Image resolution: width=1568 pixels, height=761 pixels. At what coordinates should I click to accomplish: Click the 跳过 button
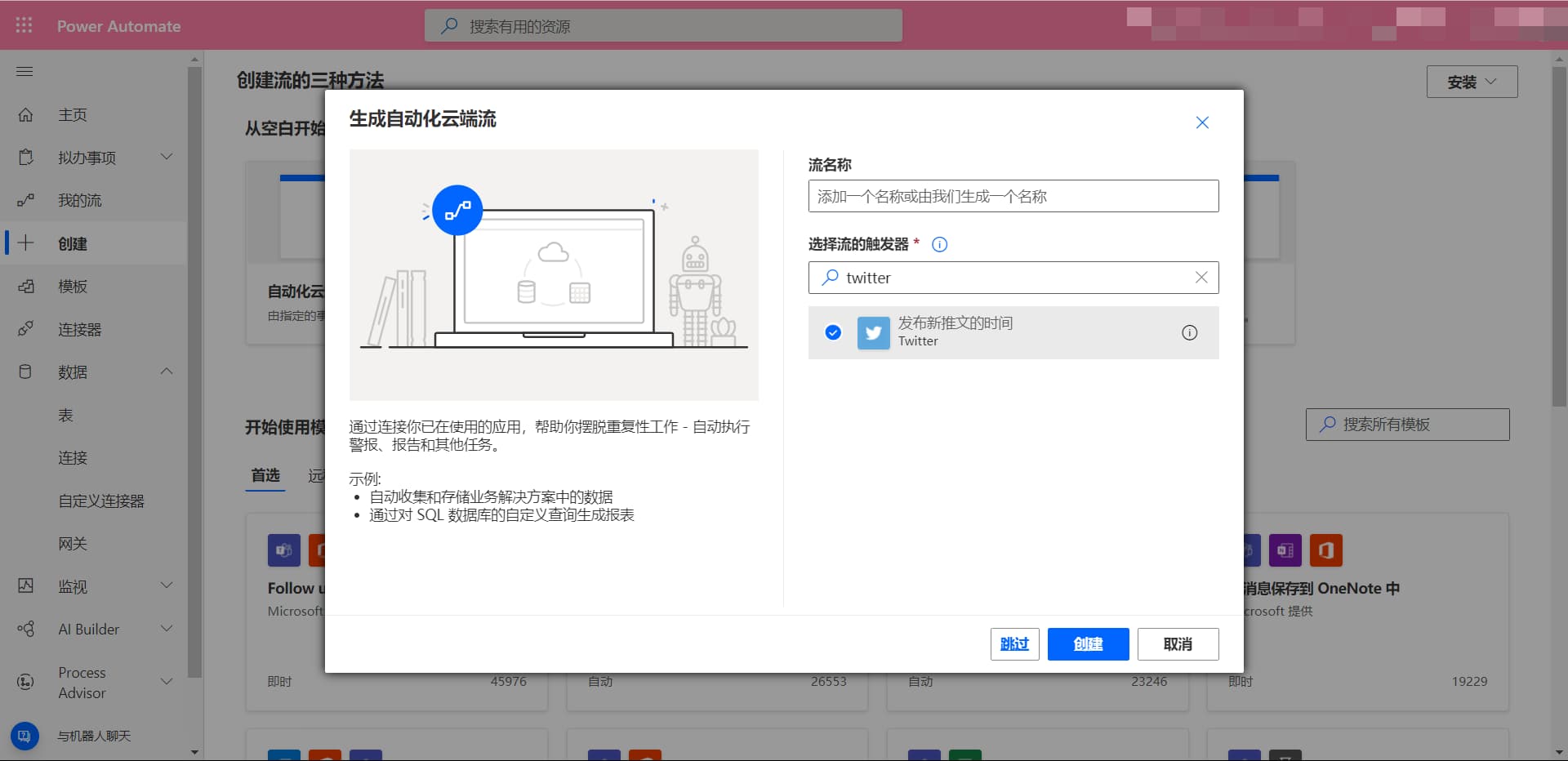point(1014,644)
